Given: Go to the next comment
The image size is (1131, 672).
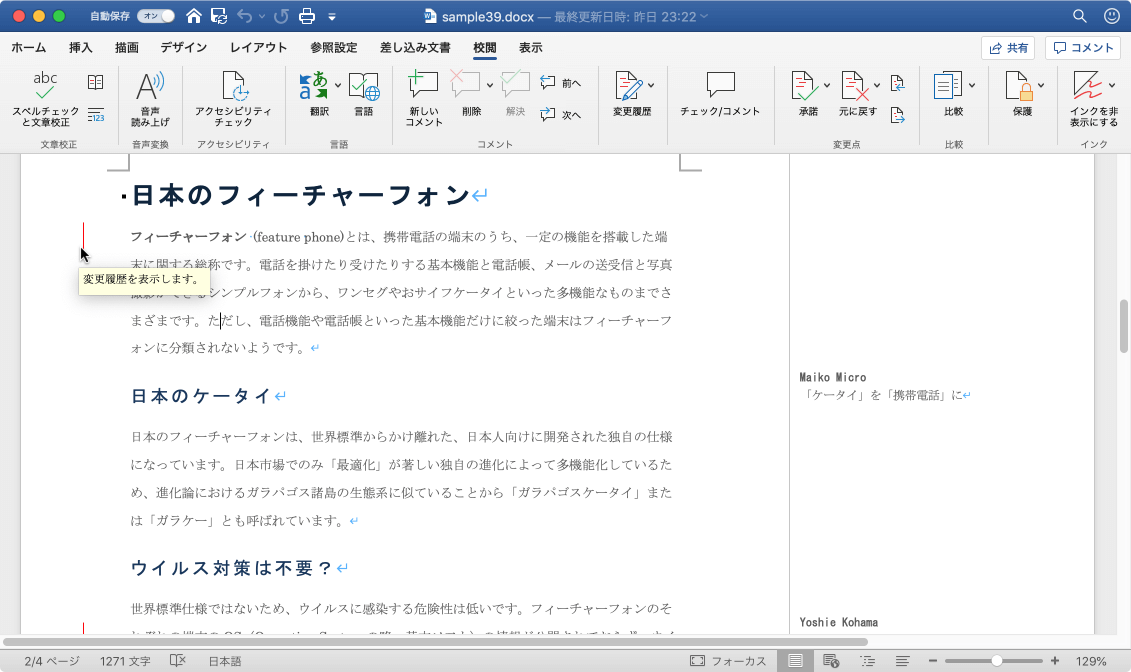Looking at the screenshot, I should pyautogui.click(x=561, y=115).
